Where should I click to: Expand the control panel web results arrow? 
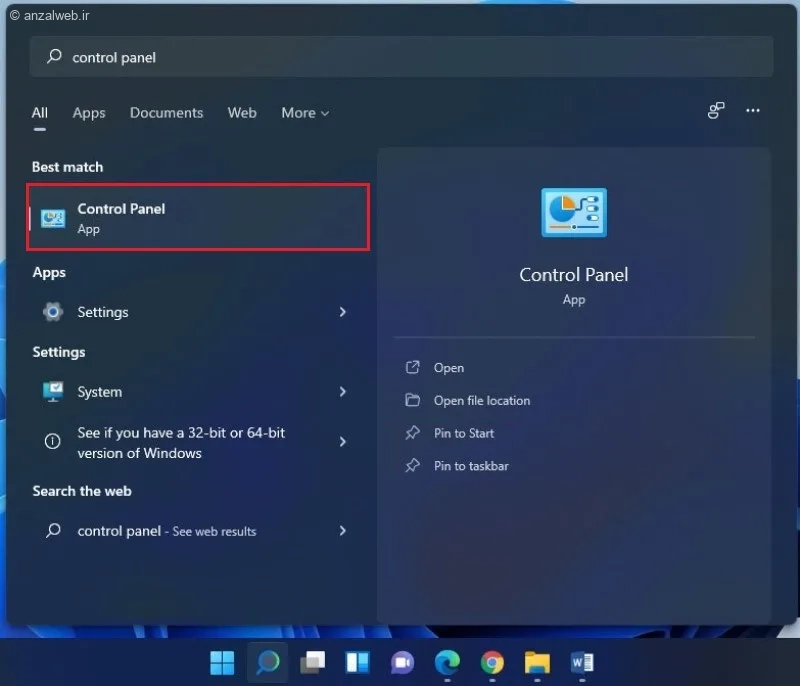pos(342,530)
